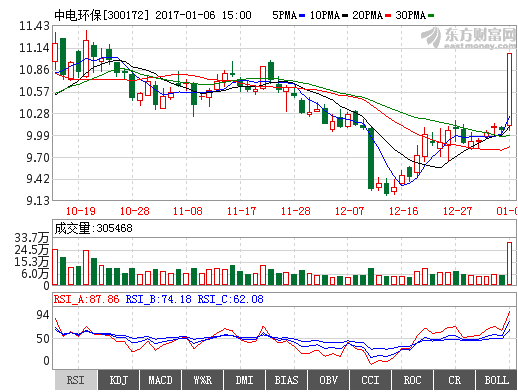The image size is (518, 392).
Task: Click the stock title 中电环保[300172]
Action: [x=101, y=15]
